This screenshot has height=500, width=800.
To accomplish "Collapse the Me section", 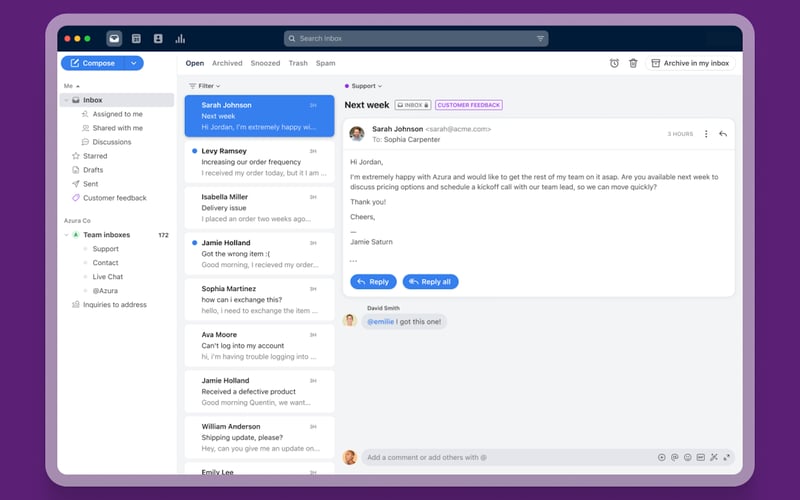I will 72,86.
